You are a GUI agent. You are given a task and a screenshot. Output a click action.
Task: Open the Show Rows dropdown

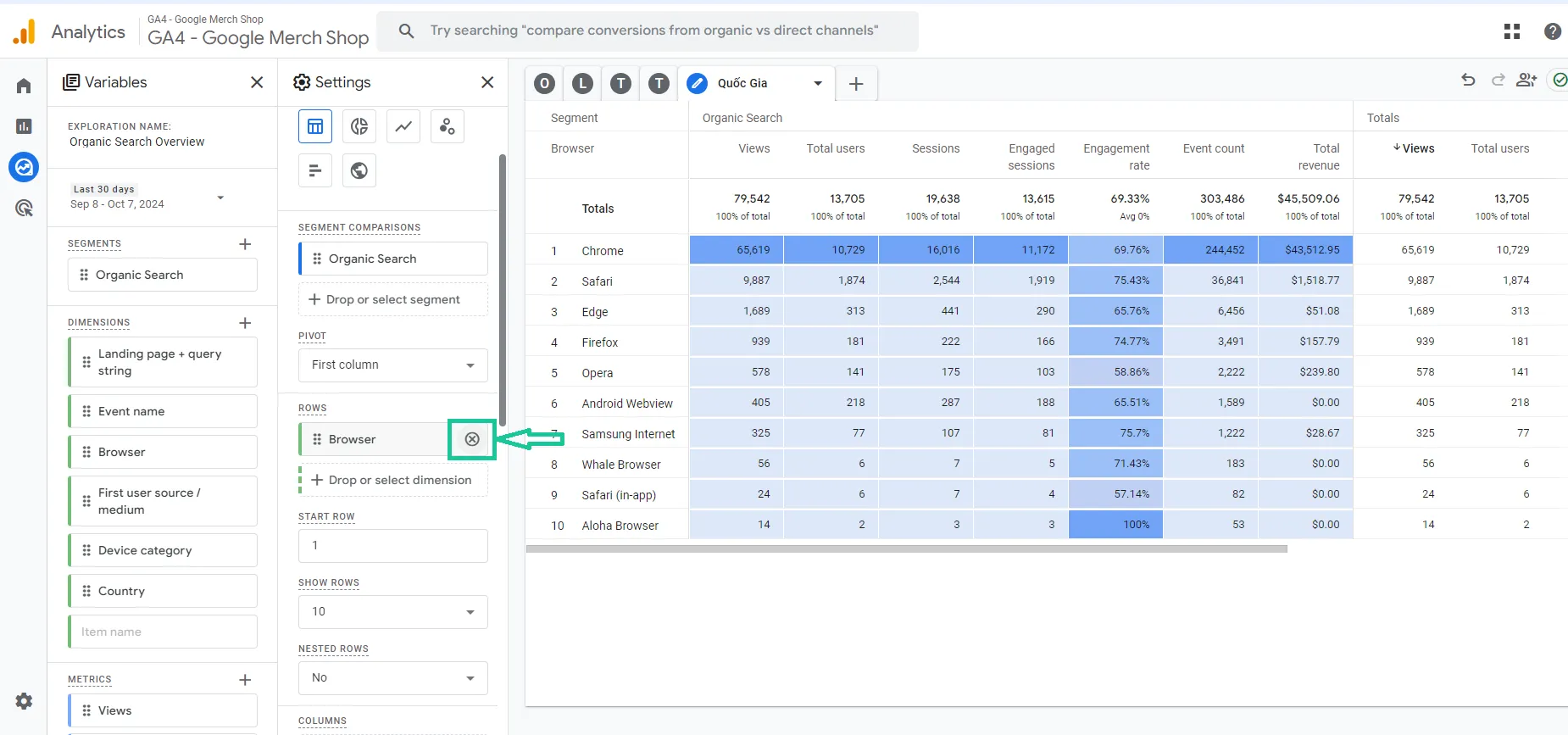pos(393,612)
